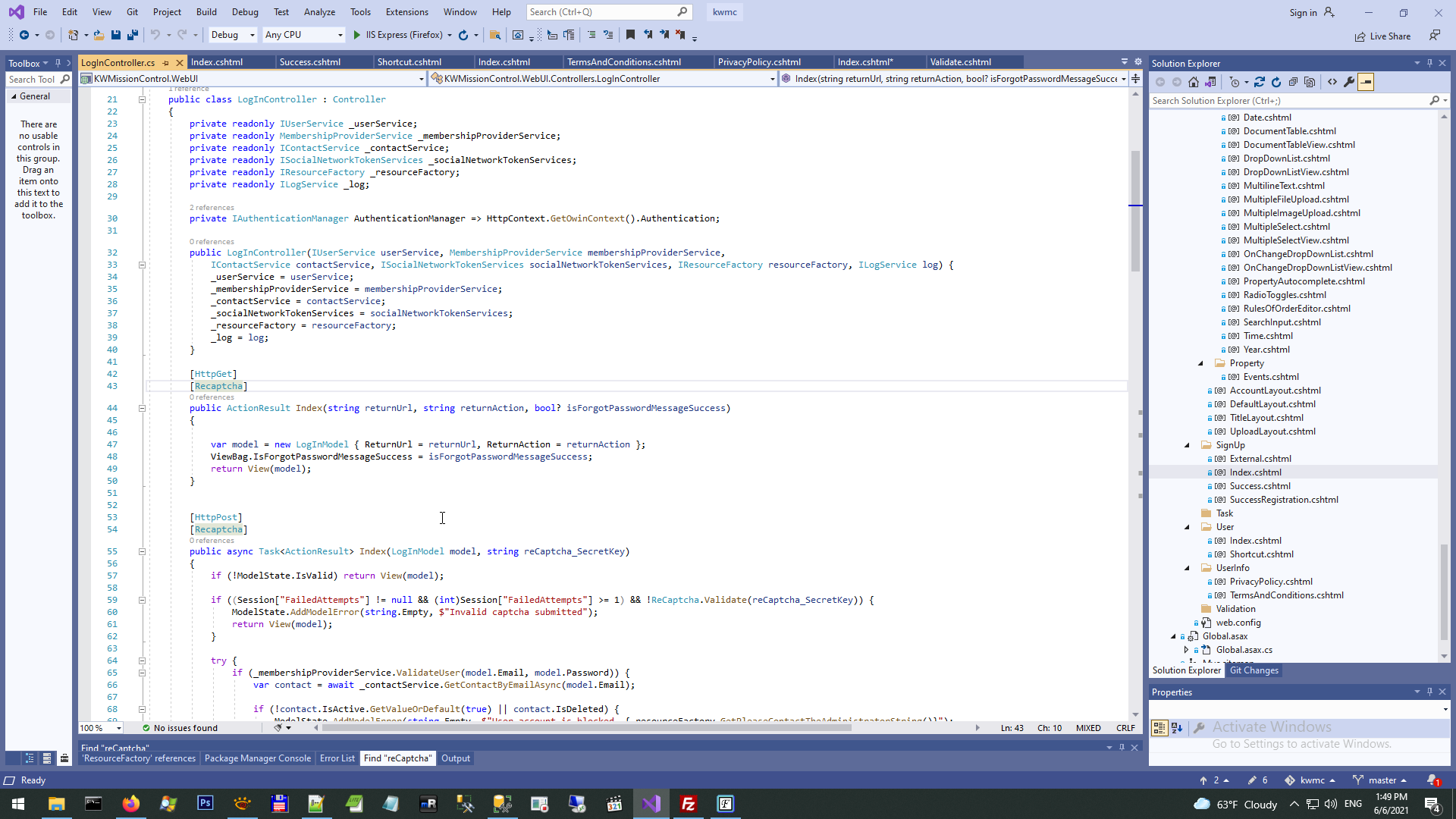Toggle the pin on the LogInController.cs tab
The image size is (1456, 819).
pyautogui.click(x=165, y=63)
